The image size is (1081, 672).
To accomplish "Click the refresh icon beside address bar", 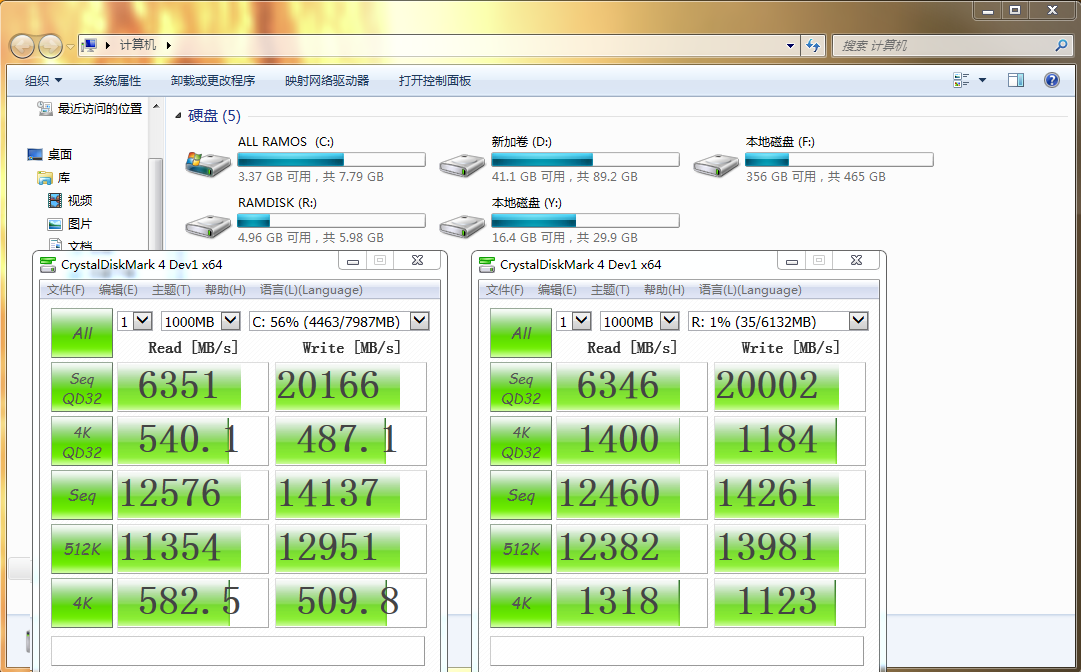I will pyautogui.click(x=814, y=45).
